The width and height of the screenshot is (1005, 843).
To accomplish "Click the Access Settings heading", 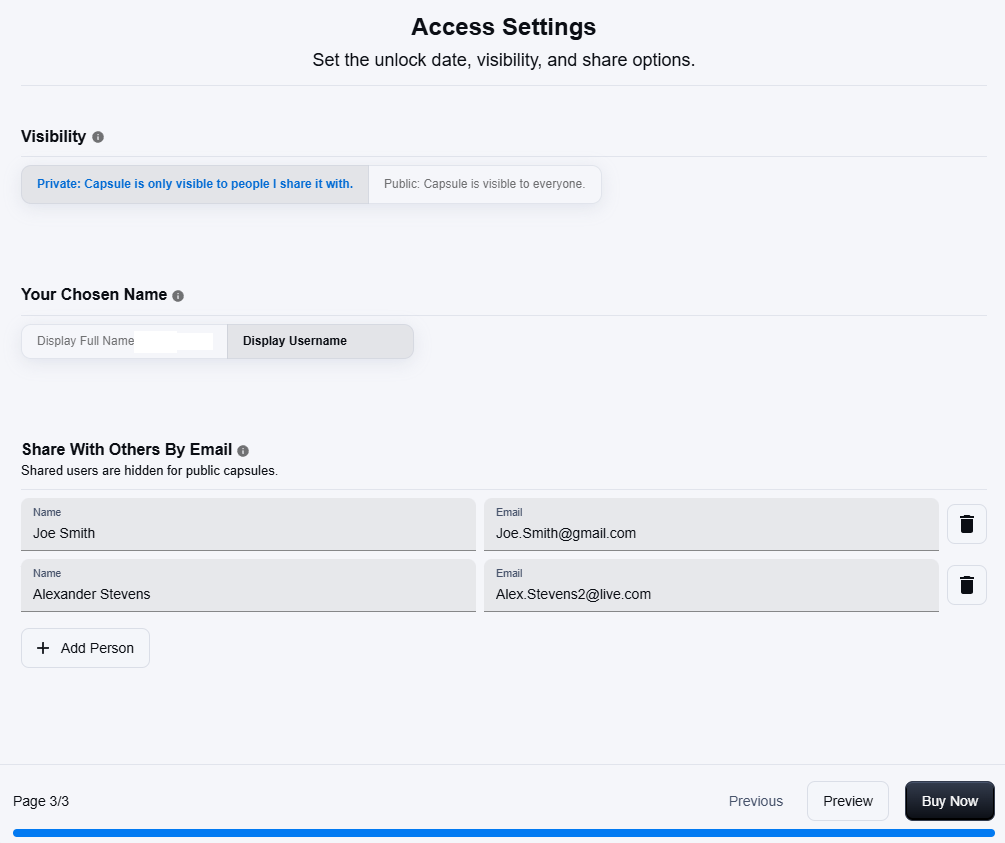I will [504, 27].
